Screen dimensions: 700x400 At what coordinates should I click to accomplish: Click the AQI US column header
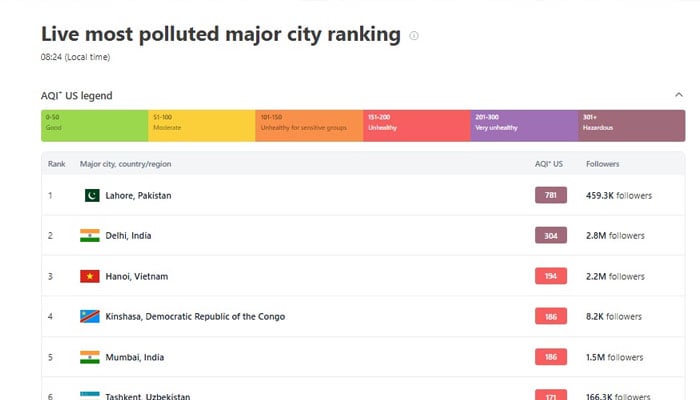pos(549,163)
